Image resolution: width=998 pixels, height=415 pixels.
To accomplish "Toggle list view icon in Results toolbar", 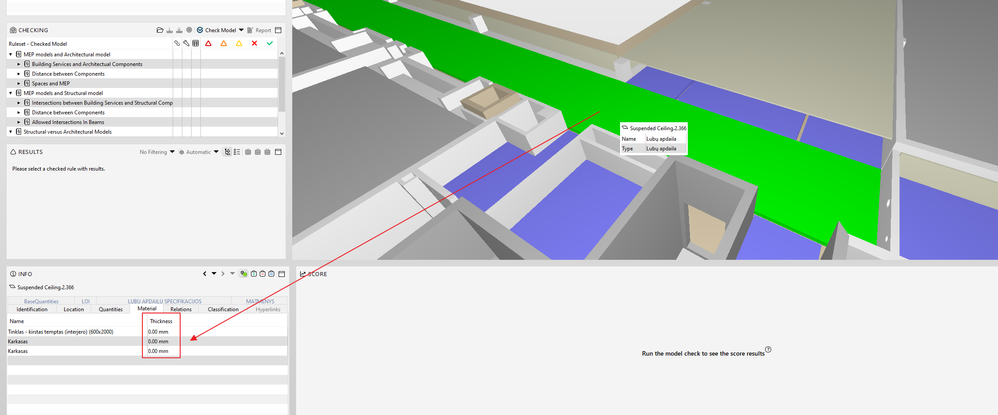I will (x=237, y=152).
